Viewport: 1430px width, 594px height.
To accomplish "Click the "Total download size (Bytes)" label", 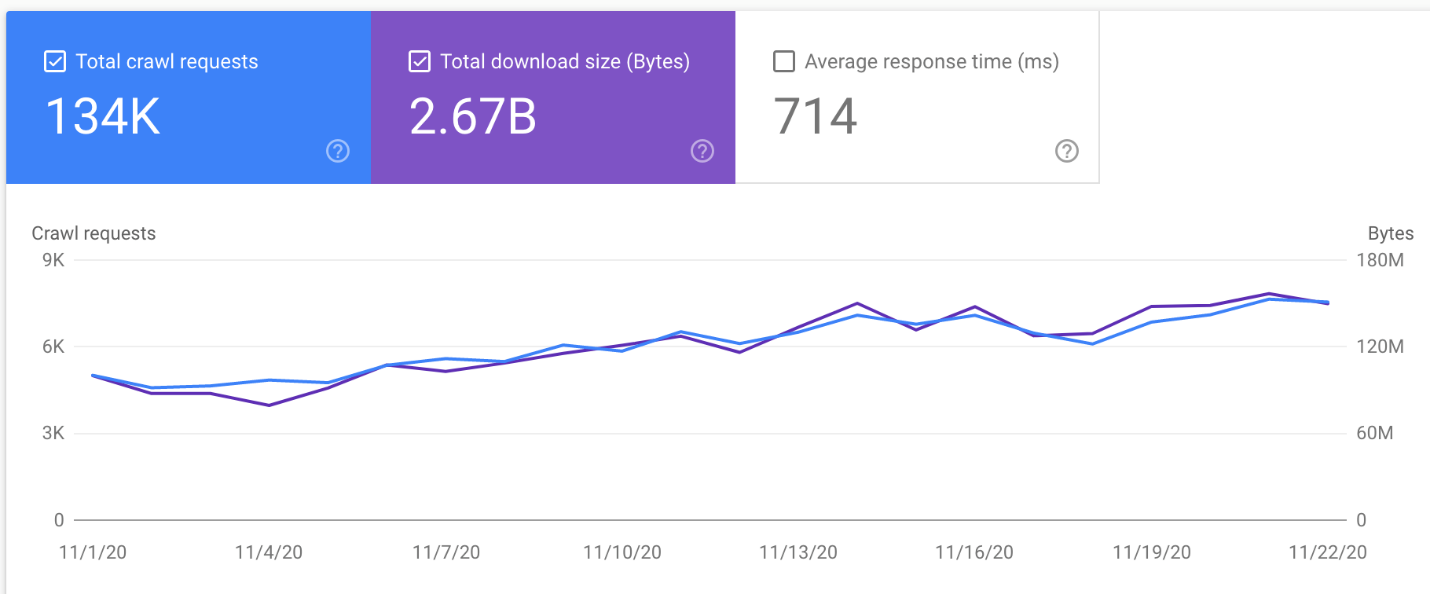I will (565, 62).
